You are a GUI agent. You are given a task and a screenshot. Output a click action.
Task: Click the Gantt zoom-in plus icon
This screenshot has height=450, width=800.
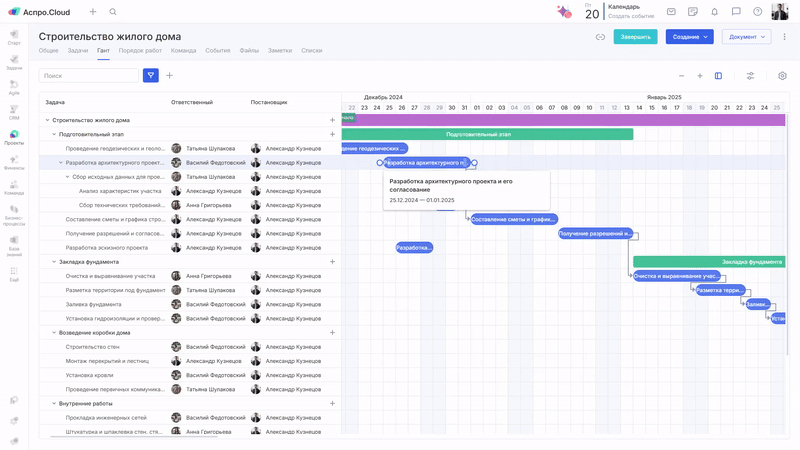[x=700, y=76]
